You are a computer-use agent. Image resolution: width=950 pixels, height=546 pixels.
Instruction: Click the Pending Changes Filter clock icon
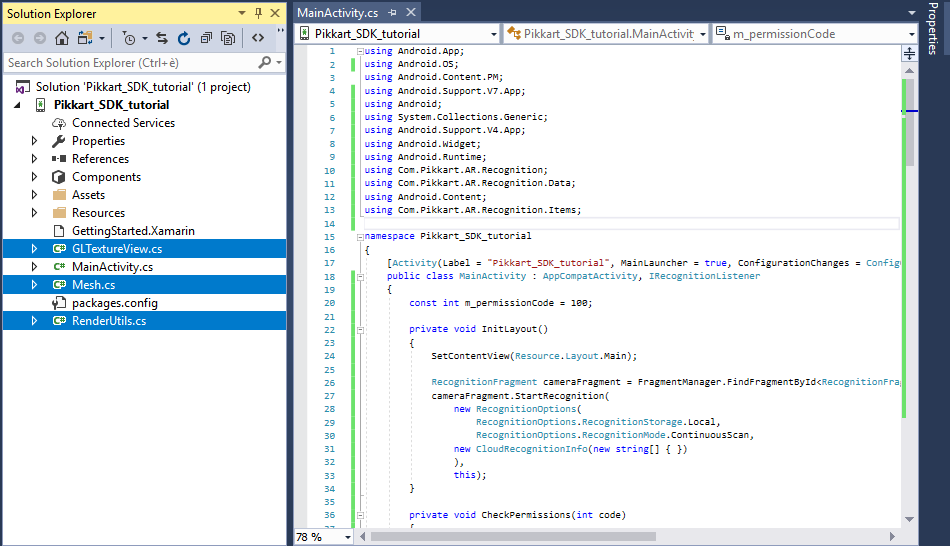pyautogui.click(x=128, y=38)
